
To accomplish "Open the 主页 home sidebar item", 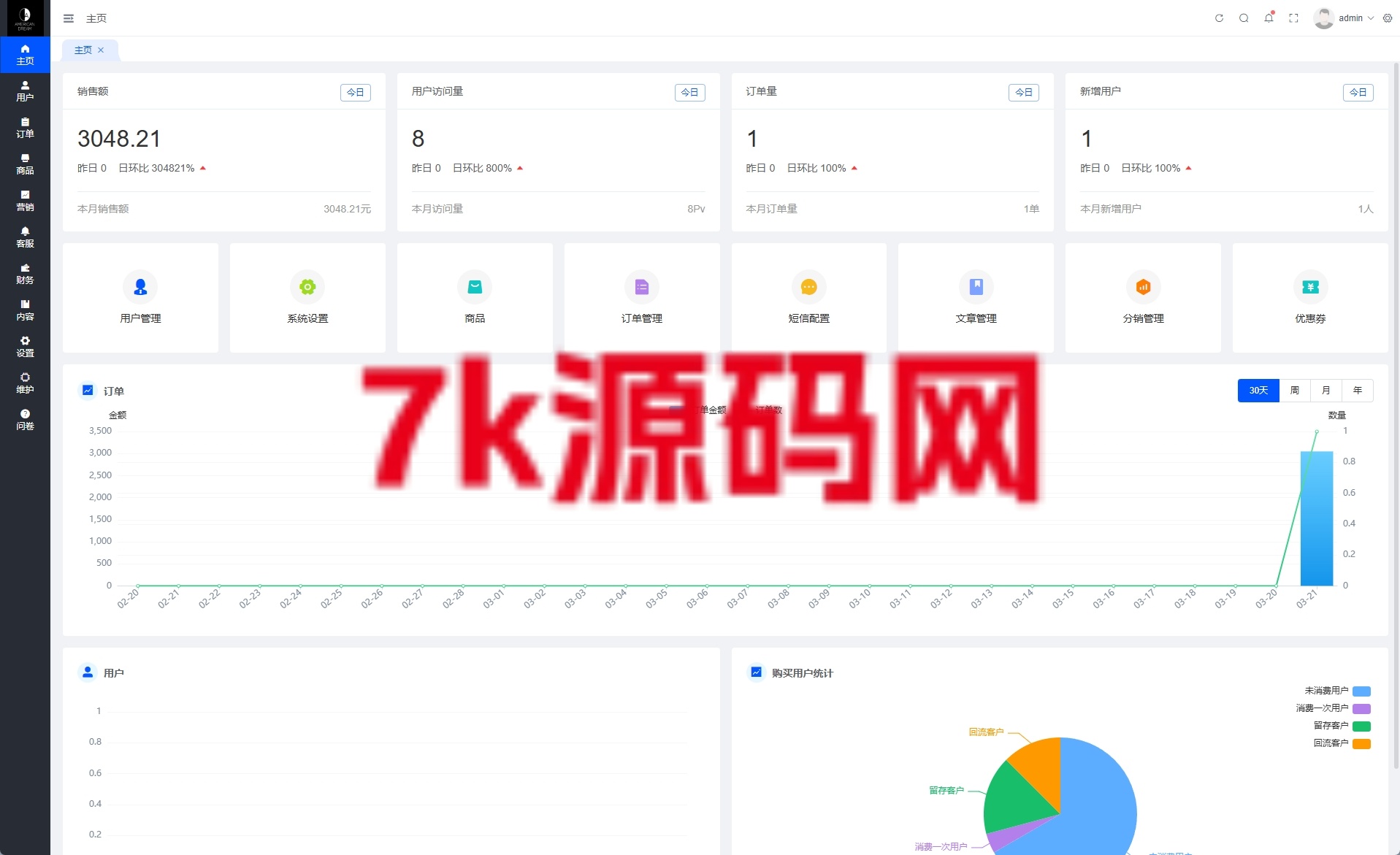I will (x=25, y=55).
